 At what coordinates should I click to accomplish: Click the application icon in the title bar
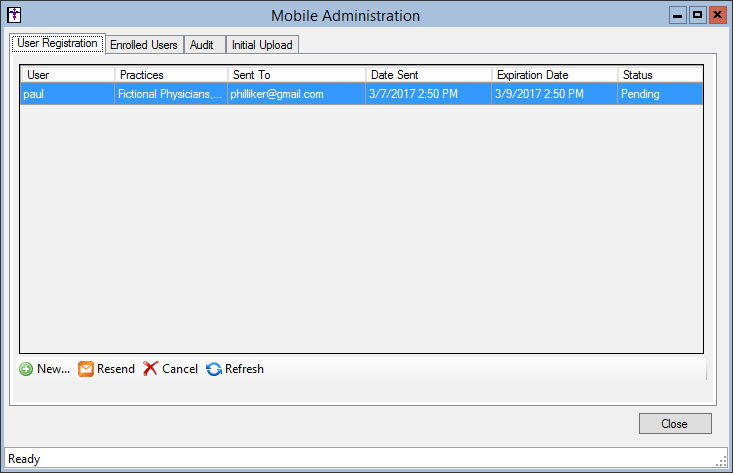point(14,15)
